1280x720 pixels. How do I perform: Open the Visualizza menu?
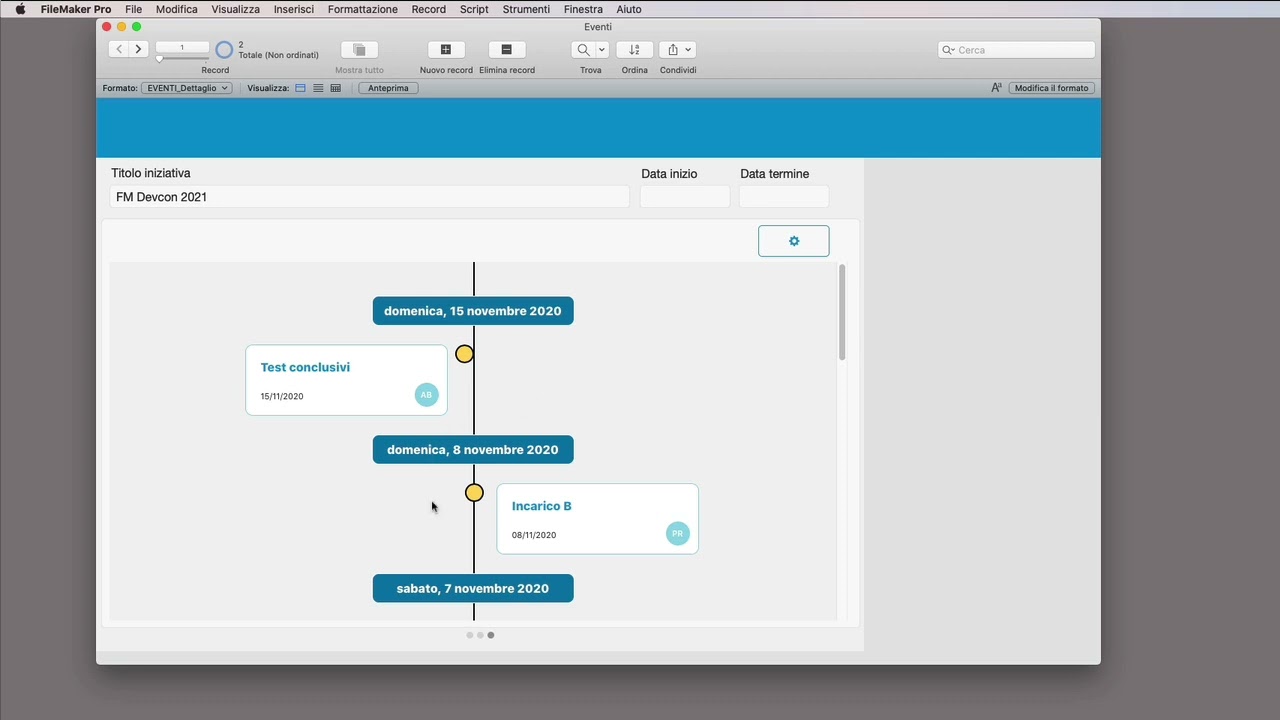(x=235, y=9)
